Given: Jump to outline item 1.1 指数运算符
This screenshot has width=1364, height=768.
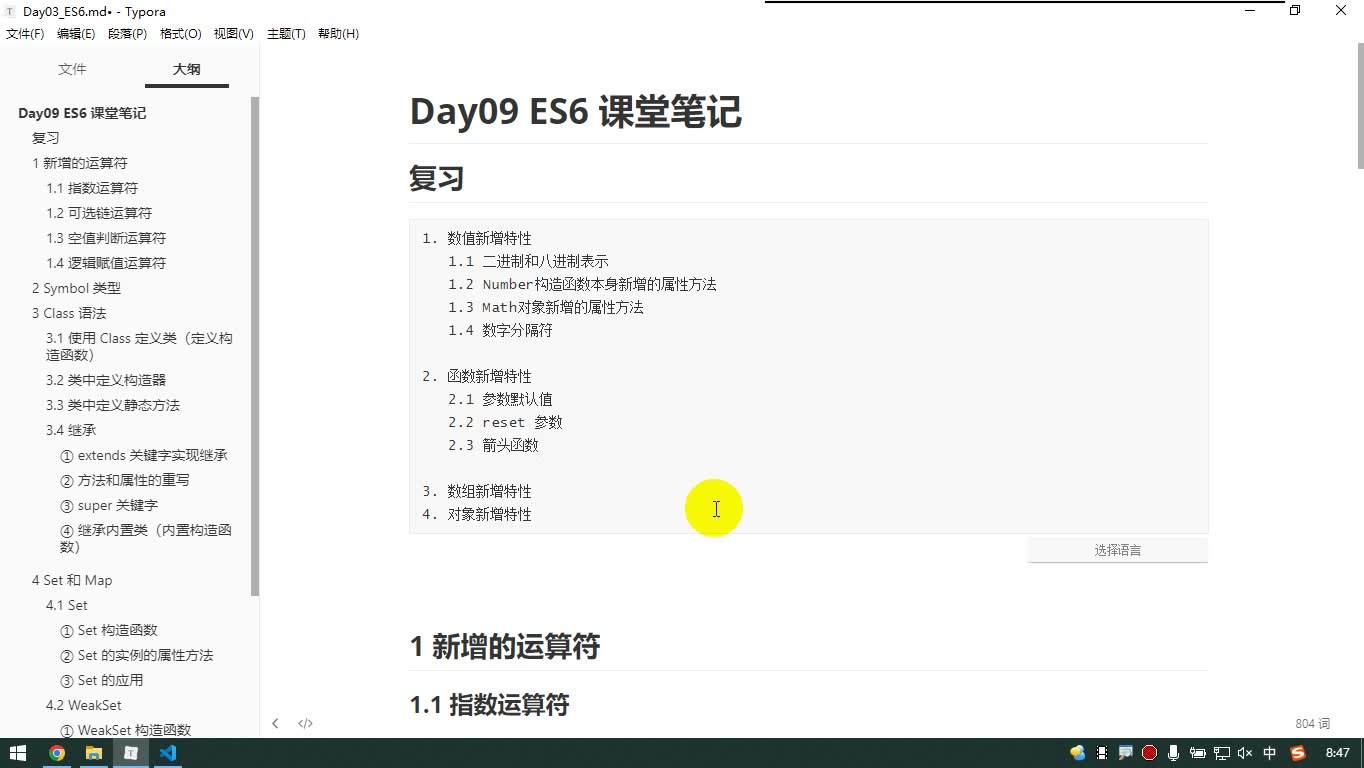Looking at the screenshot, I should (92, 188).
